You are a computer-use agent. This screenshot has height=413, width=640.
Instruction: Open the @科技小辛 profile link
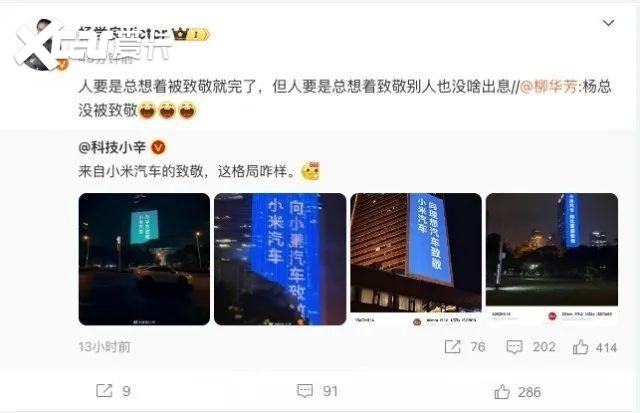click(x=112, y=147)
